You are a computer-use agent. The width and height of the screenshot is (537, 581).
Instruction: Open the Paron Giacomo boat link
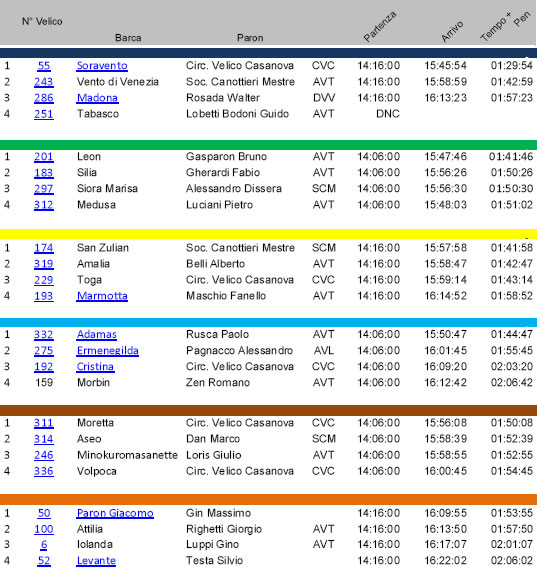pyautogui.click(x=115, y=513)
